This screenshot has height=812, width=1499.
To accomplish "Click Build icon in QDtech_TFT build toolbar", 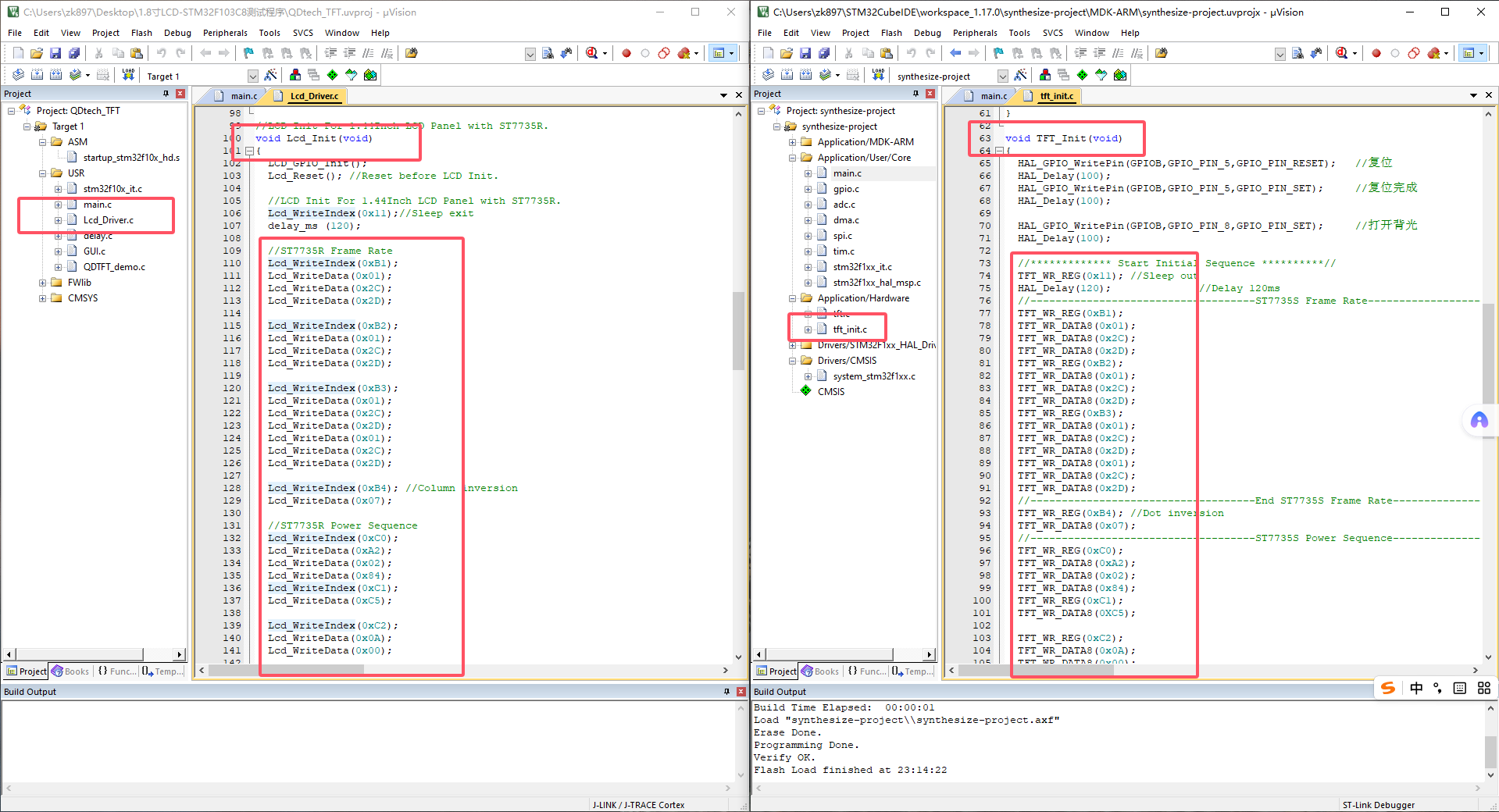I will pos(37,75).
